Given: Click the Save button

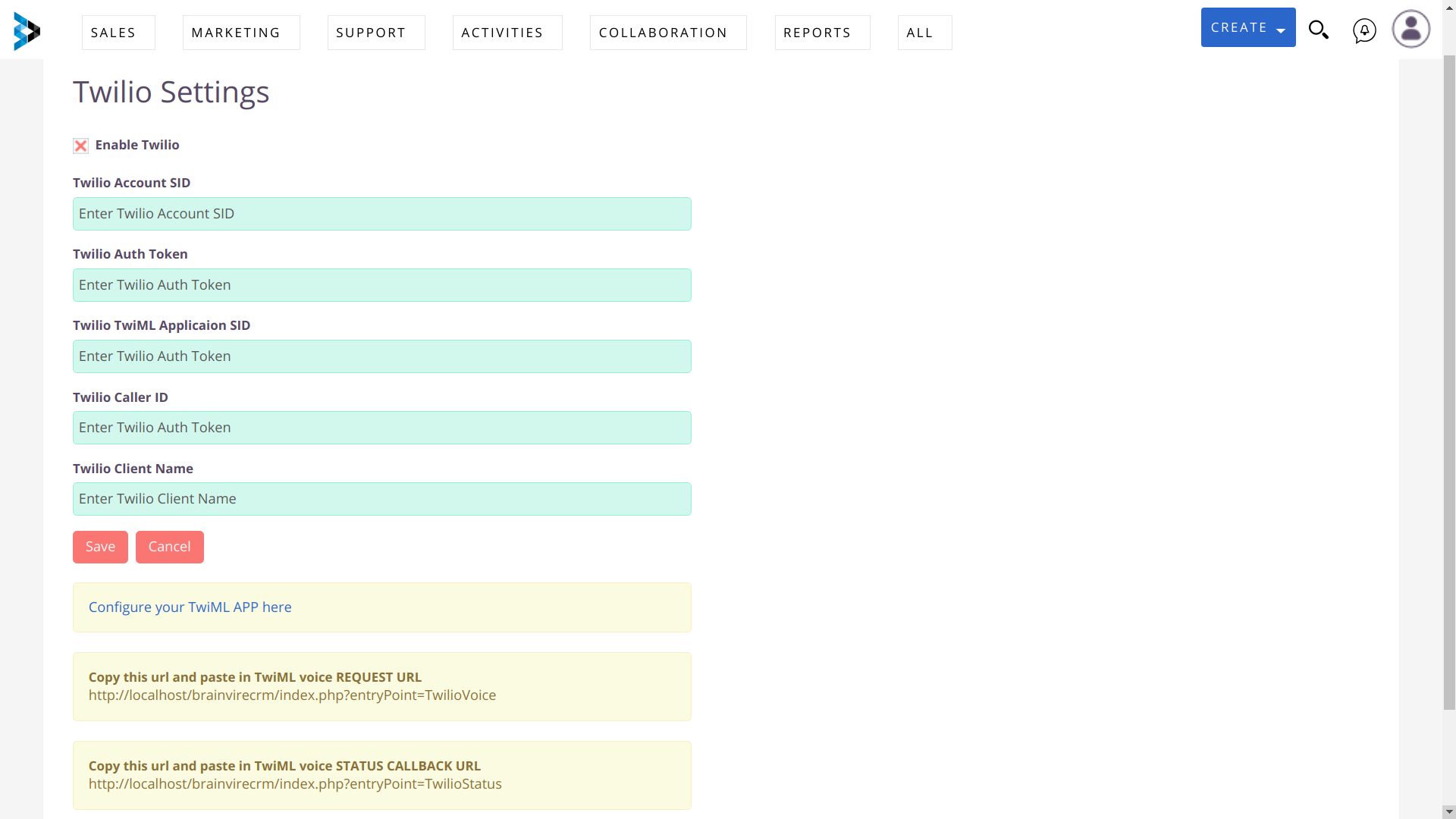Looking at the screenshot, I should coord(100,547).
